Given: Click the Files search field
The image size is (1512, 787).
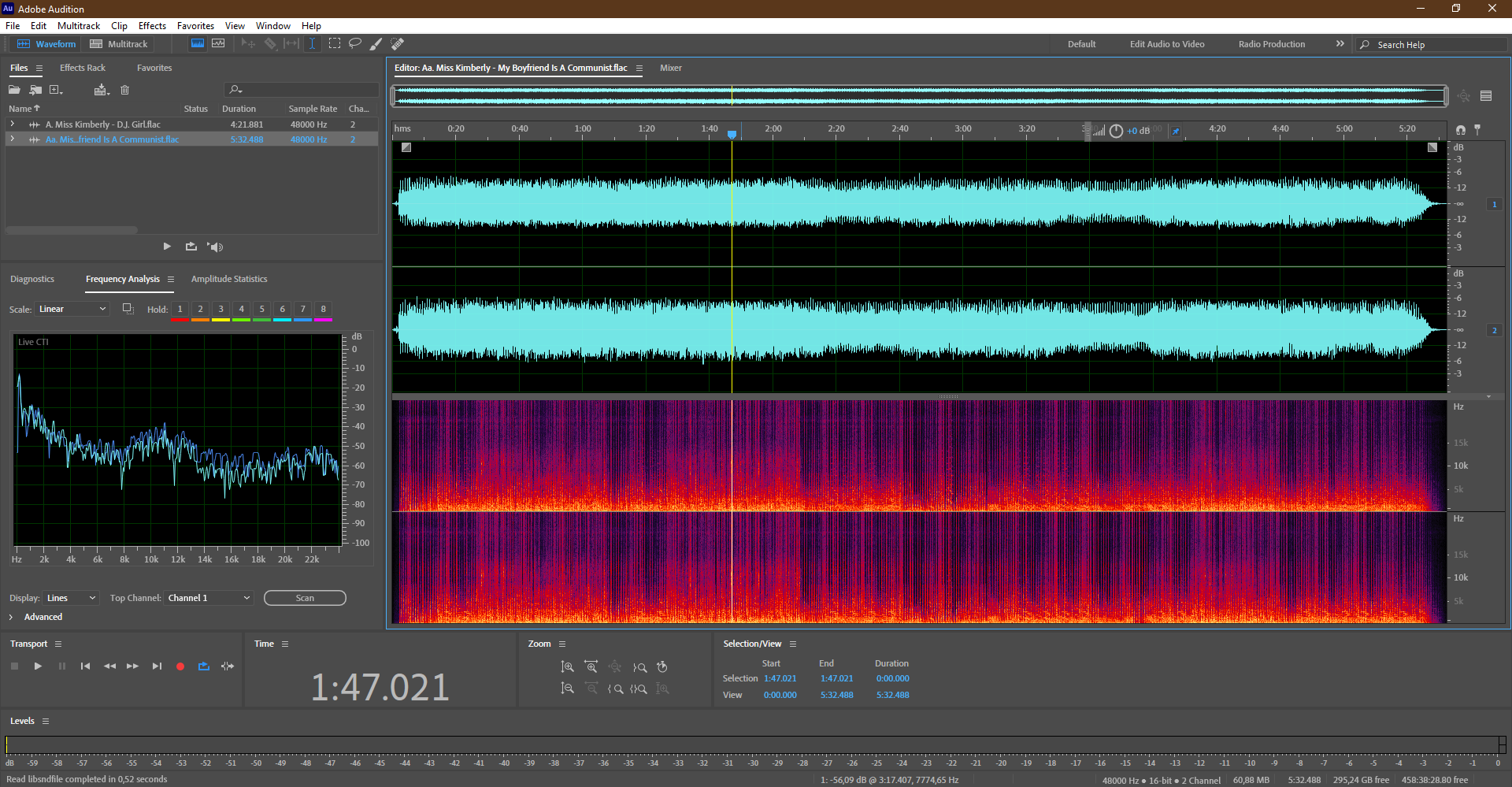Looking at the screenshot, I should 302,90.
